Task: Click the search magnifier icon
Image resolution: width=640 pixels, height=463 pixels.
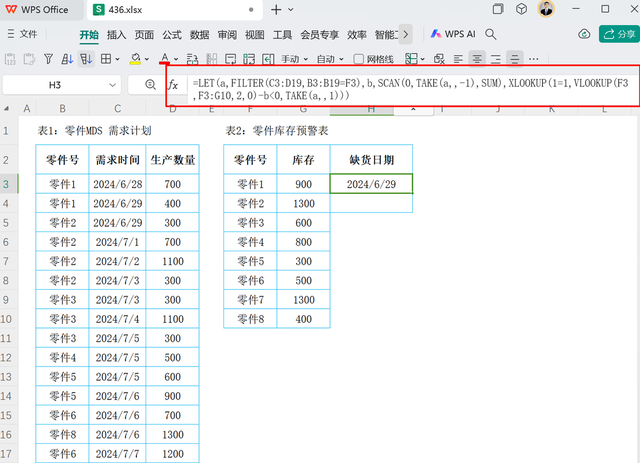Action: click(x=491, y=34)
